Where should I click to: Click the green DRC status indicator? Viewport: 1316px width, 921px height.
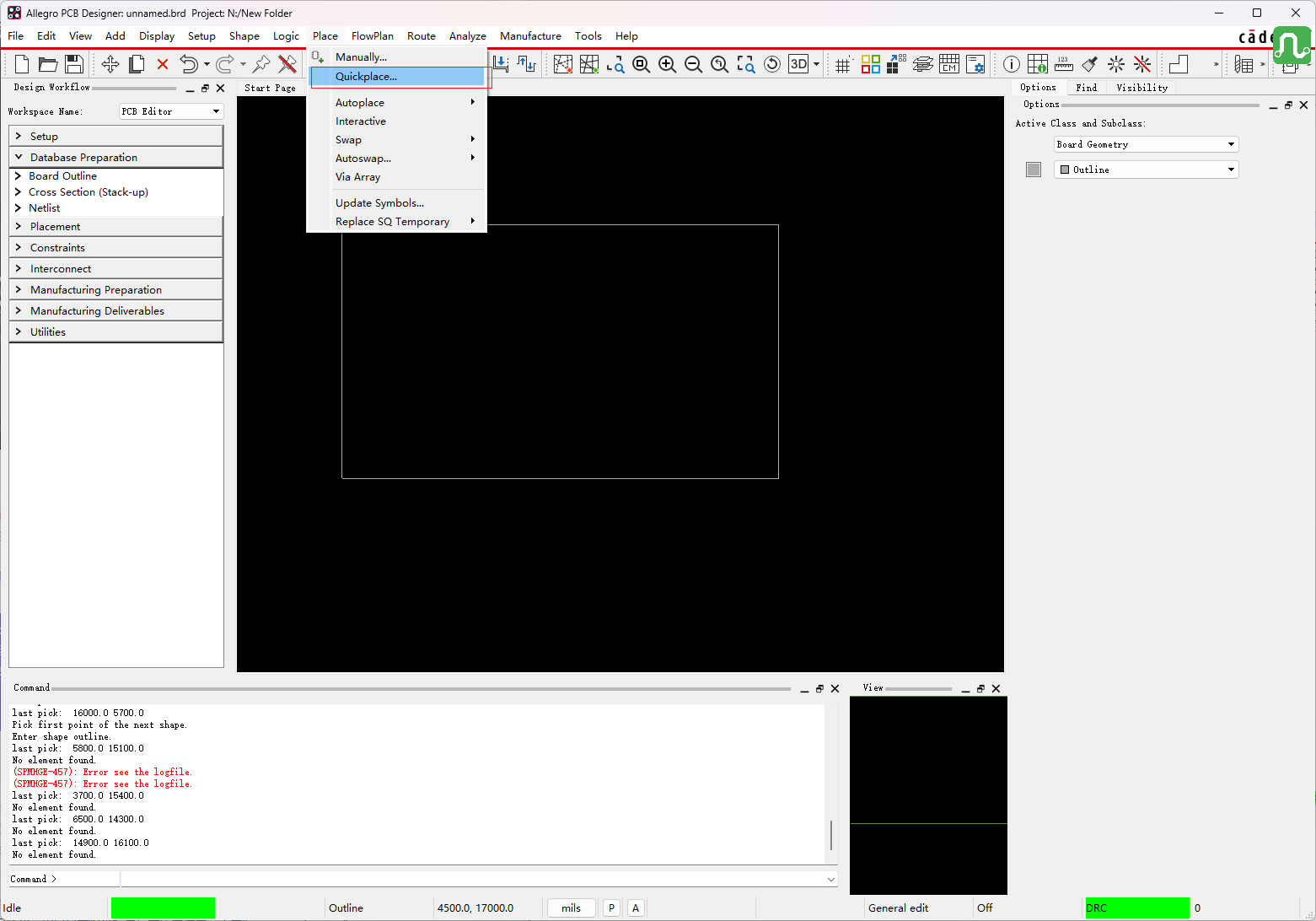coord(1136,908)
